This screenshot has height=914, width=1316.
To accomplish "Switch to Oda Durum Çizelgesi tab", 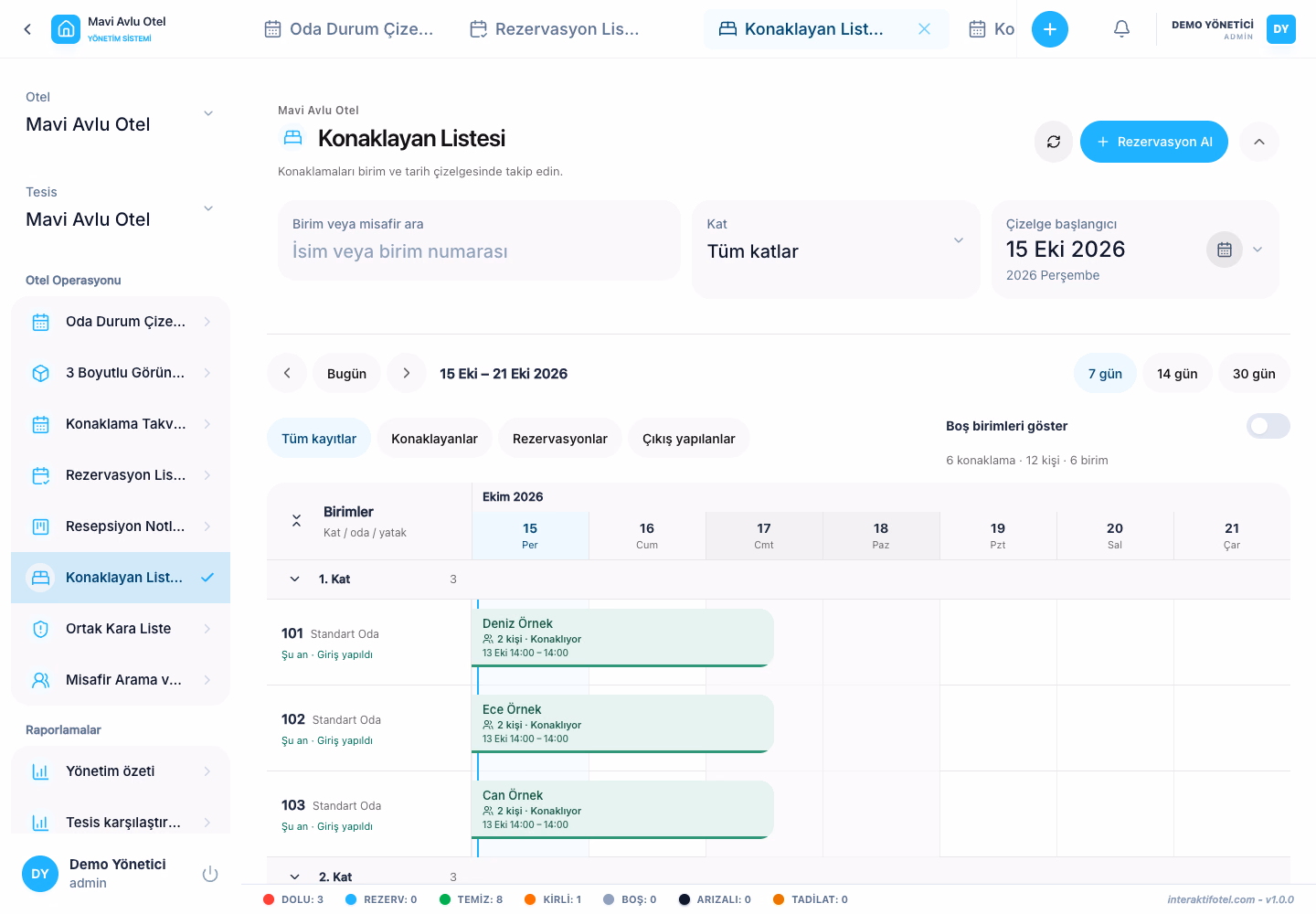I will (348, 29).
